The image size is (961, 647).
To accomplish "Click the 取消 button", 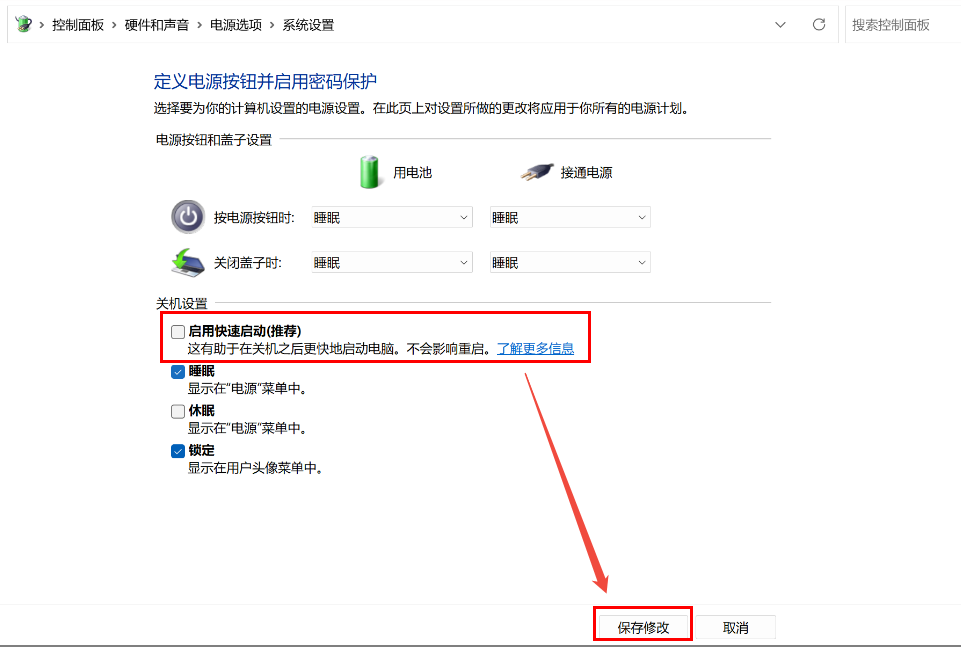I will coord(735,627).
